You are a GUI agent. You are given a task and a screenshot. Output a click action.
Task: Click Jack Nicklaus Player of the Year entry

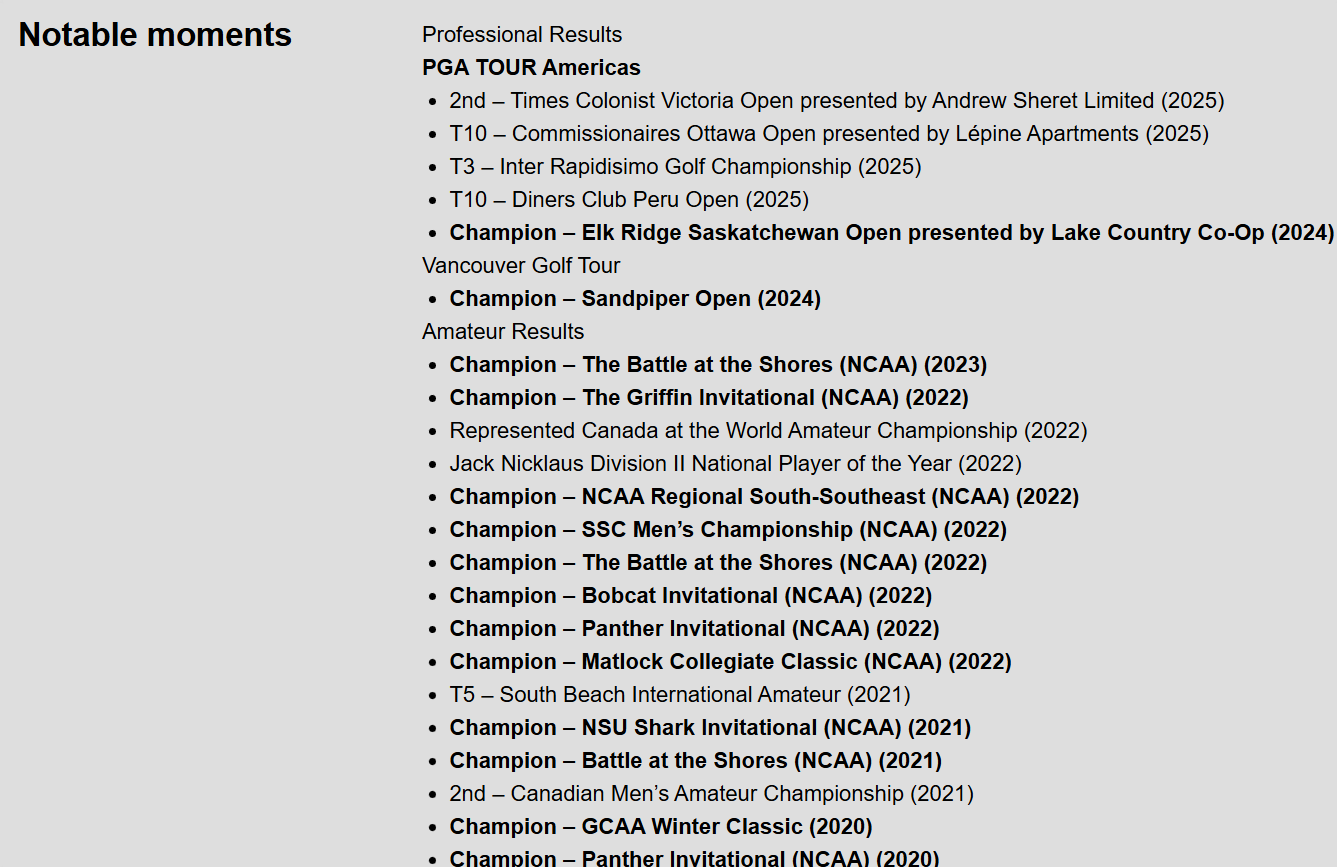coord(735,464)
